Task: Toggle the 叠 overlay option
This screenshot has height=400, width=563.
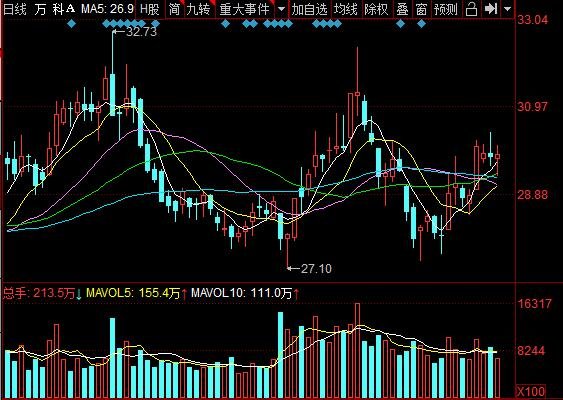Action: click(402, 9)
